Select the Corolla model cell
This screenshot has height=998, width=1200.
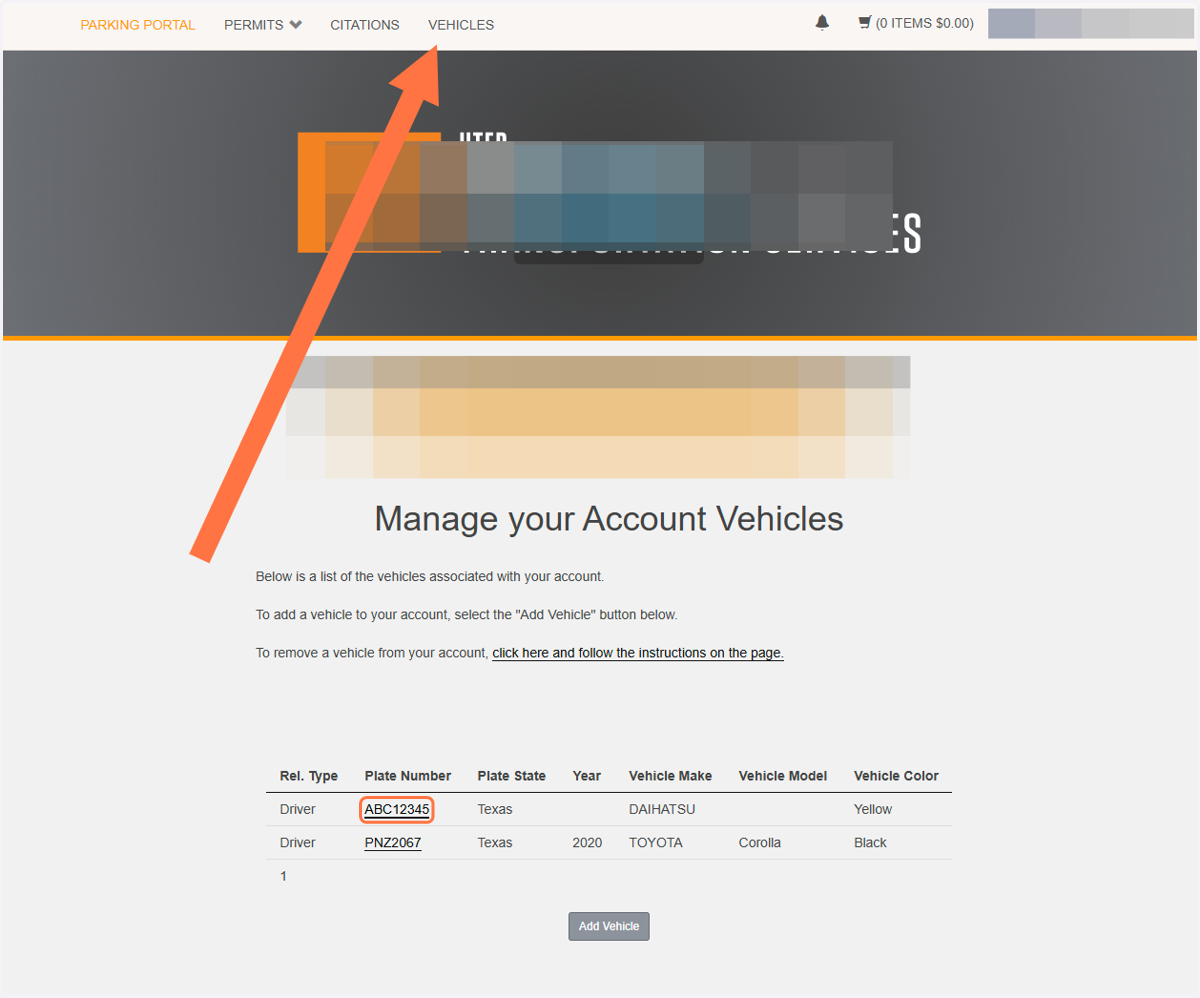tap(760, 843)
